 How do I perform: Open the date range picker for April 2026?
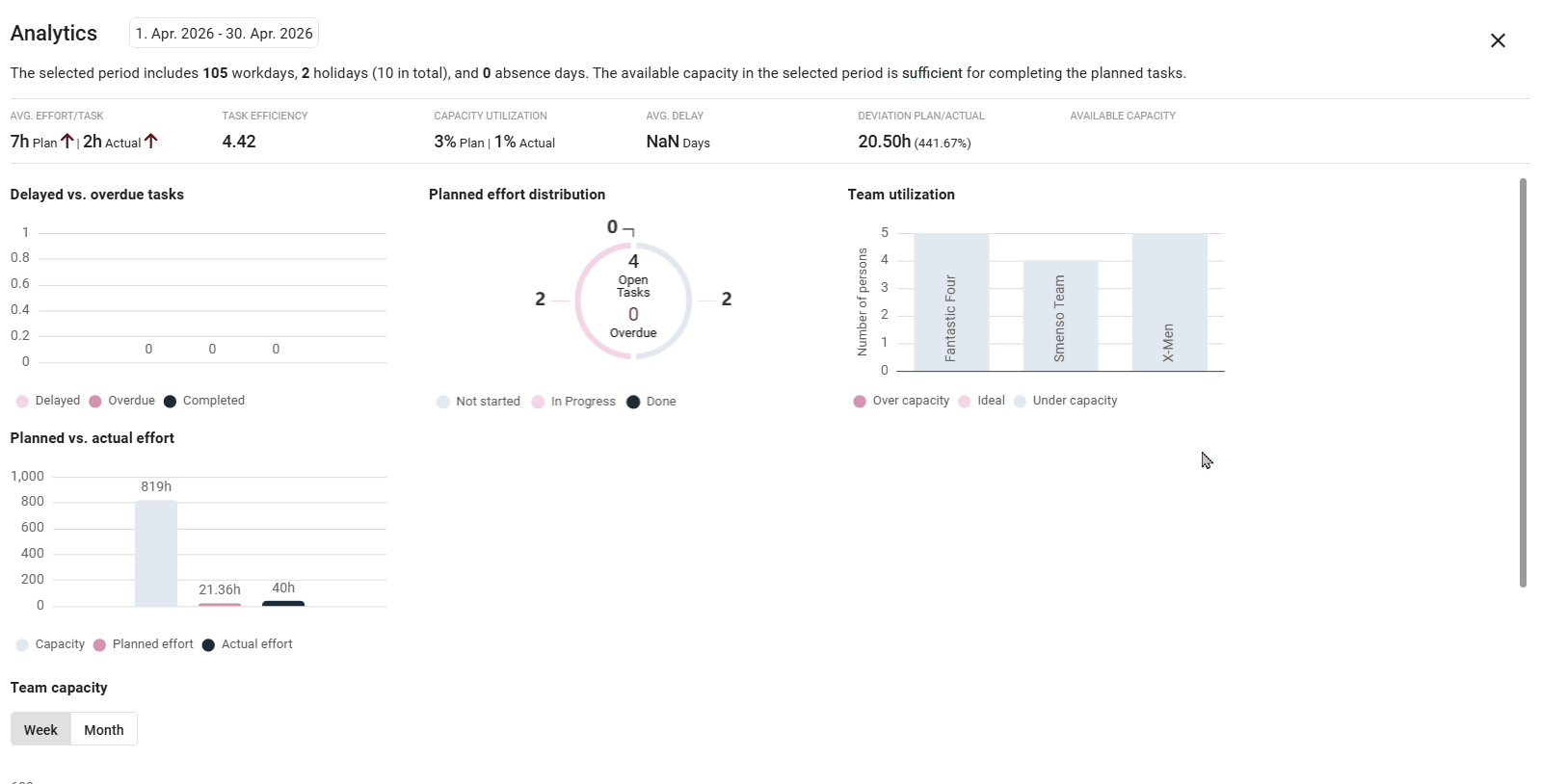coord(224,34)
